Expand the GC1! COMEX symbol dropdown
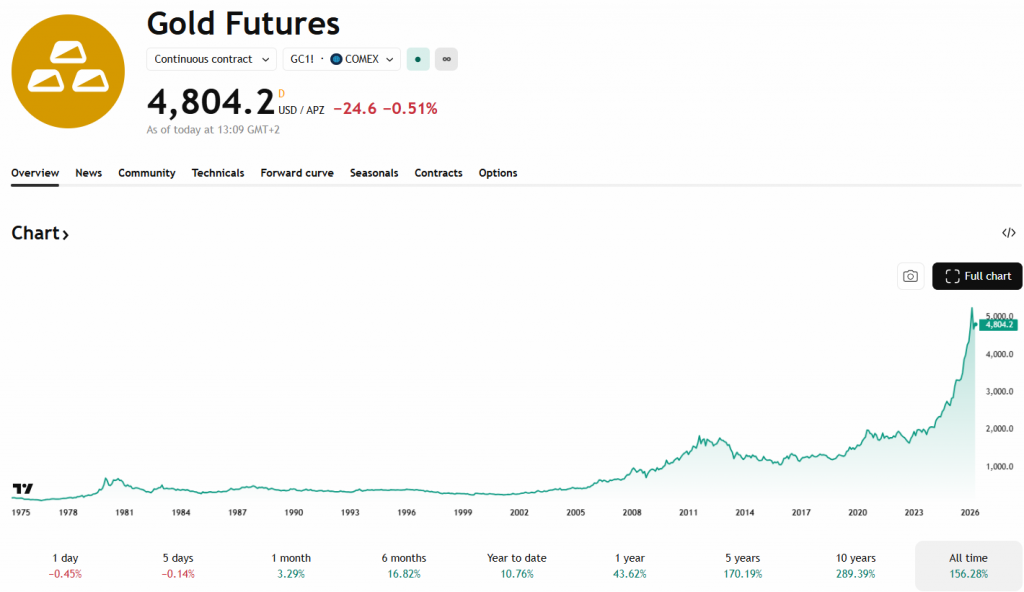Image resolution: width=1024 pixels, height=592 pixels. 341,59
